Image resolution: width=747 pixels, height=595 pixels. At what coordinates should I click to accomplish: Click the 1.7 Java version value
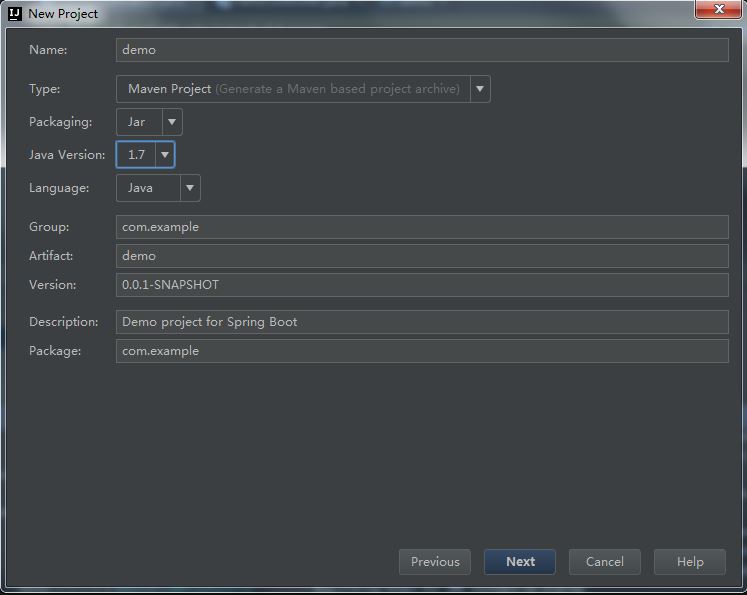click(136, 155)
